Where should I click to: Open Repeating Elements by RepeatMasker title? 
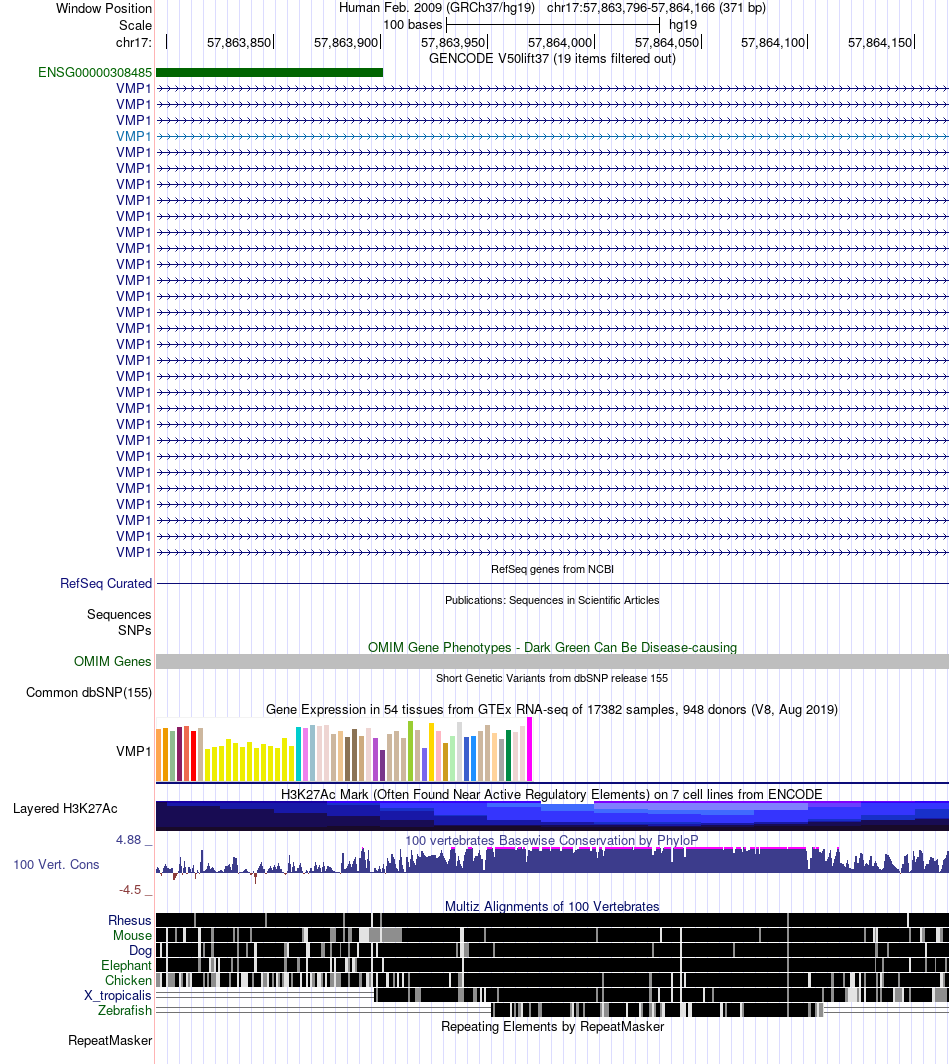[x=552, y=1027]
